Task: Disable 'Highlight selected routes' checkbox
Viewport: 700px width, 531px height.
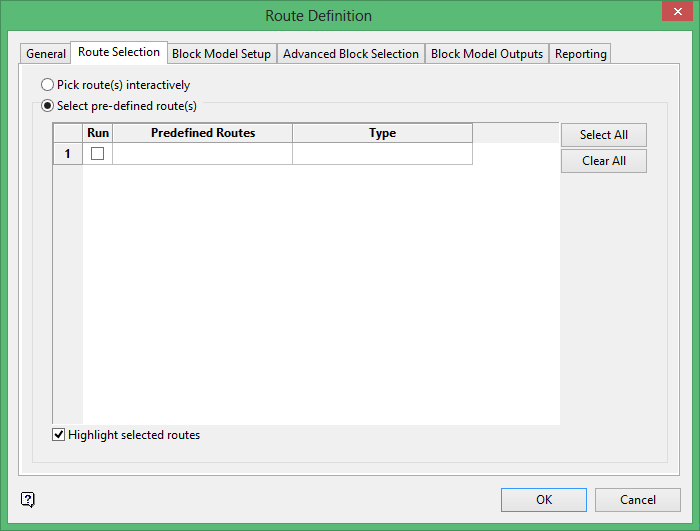Action: pos(59,435)
